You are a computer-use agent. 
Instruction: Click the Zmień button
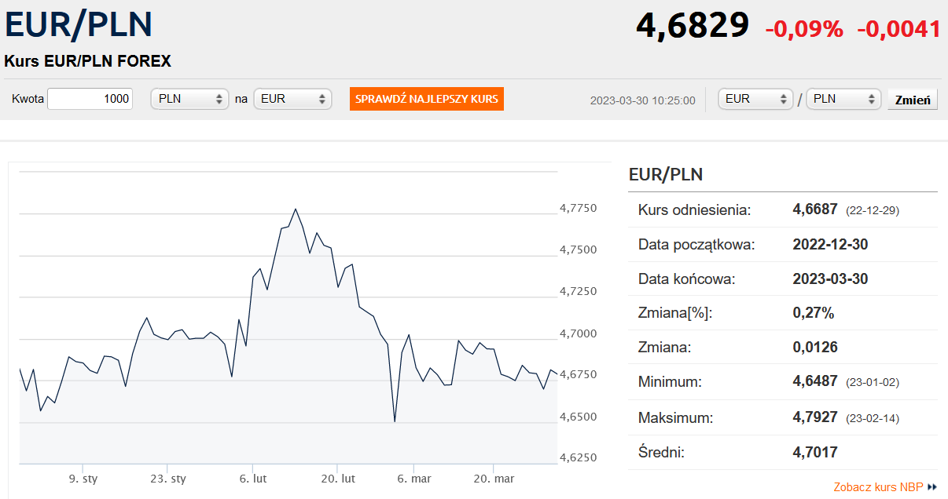tap(912, 100)
